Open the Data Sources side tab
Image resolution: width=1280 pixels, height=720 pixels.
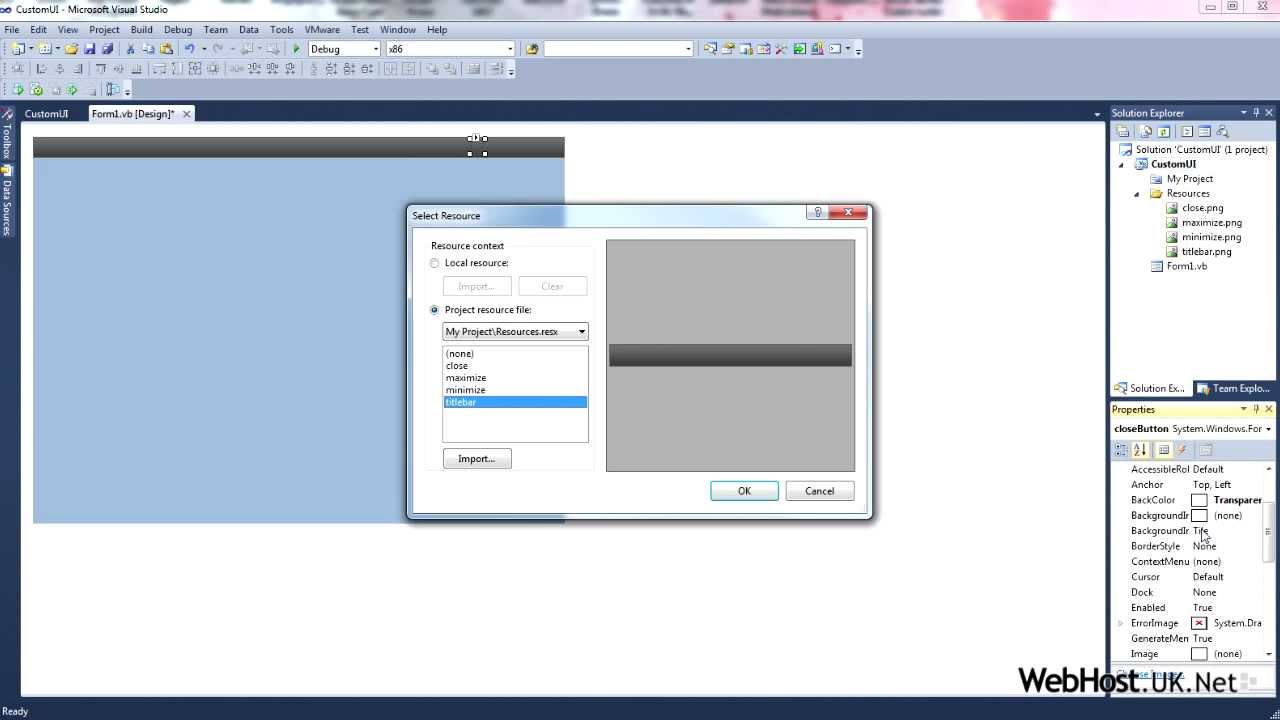coord(6,202)
